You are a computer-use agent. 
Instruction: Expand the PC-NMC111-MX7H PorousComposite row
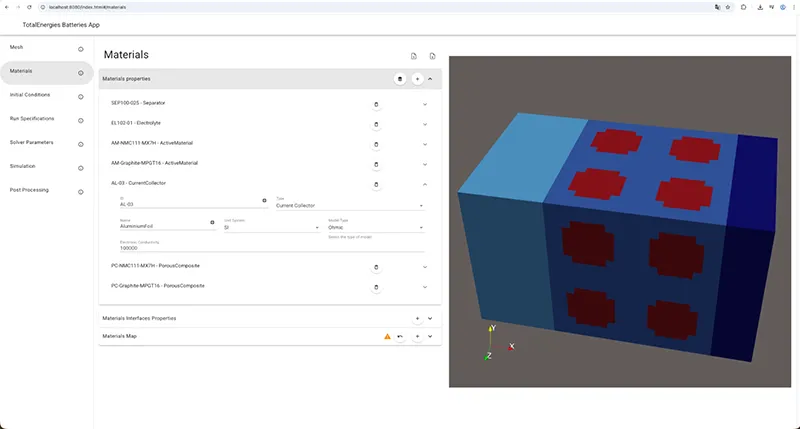coord(424,267)
